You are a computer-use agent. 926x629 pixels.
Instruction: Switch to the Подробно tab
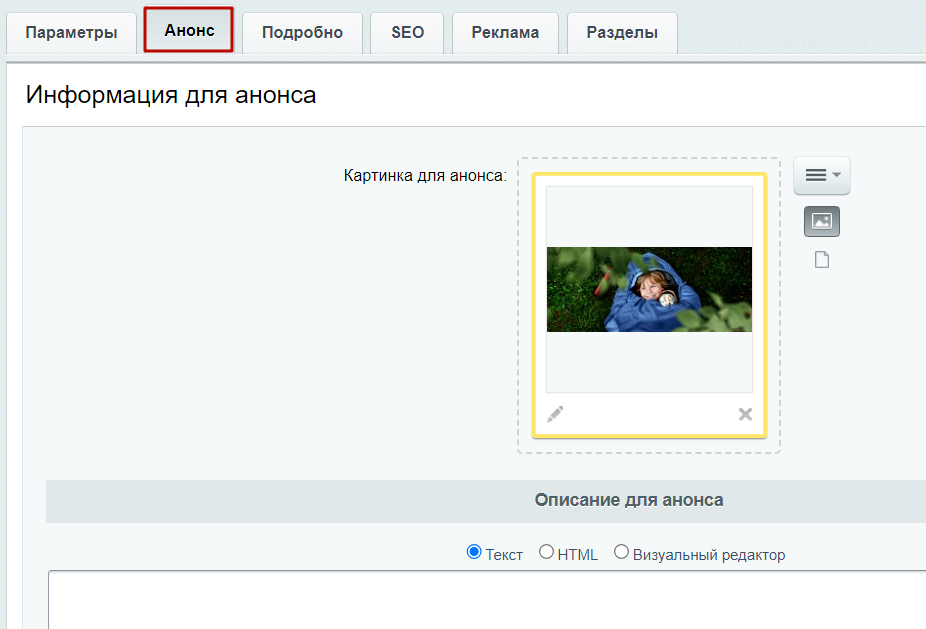[x=302, y=32]
